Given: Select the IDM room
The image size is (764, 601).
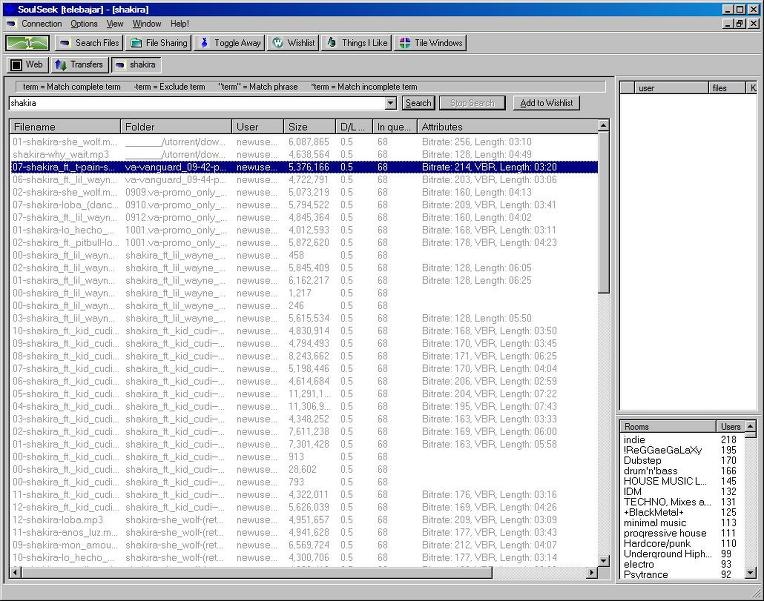Looking at the screenshot, I should point(682,491).
